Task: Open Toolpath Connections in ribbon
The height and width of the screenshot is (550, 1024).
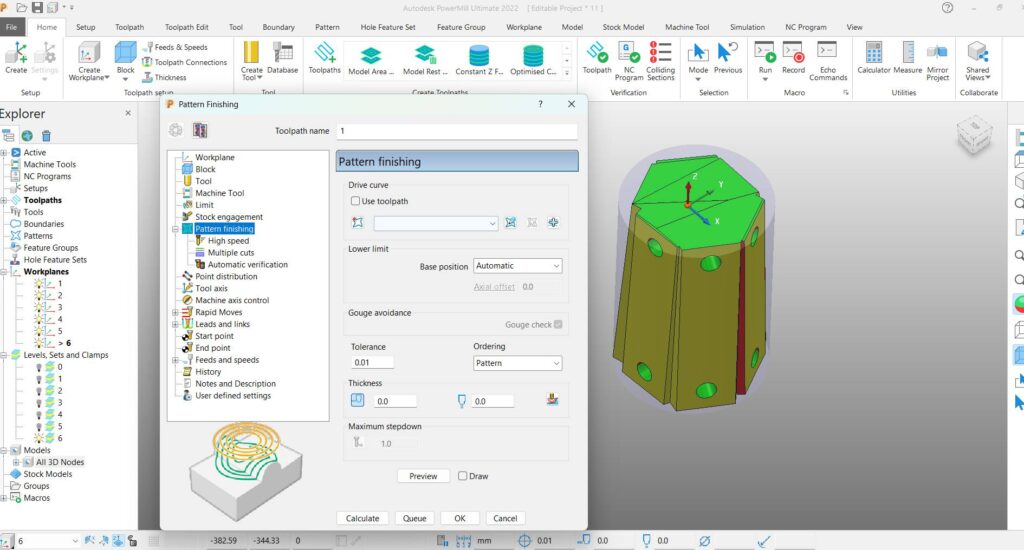Action: 185,62
